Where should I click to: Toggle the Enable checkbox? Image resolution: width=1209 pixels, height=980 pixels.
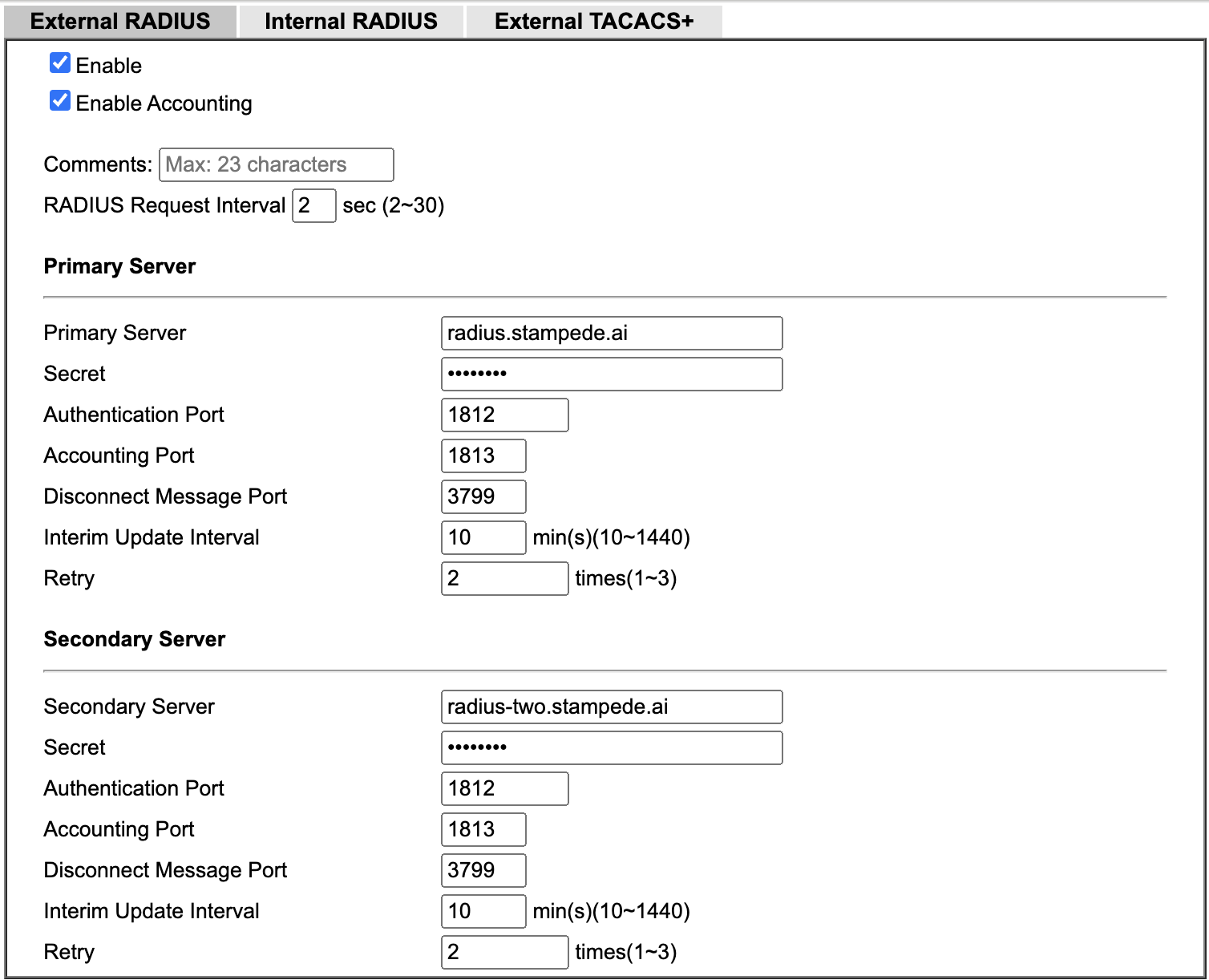coord(59,63)
